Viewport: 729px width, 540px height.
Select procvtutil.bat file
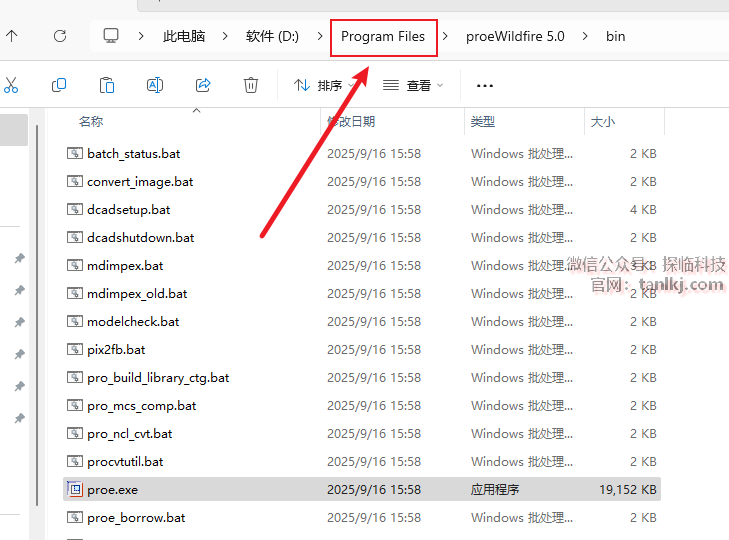tap(362, 461)
